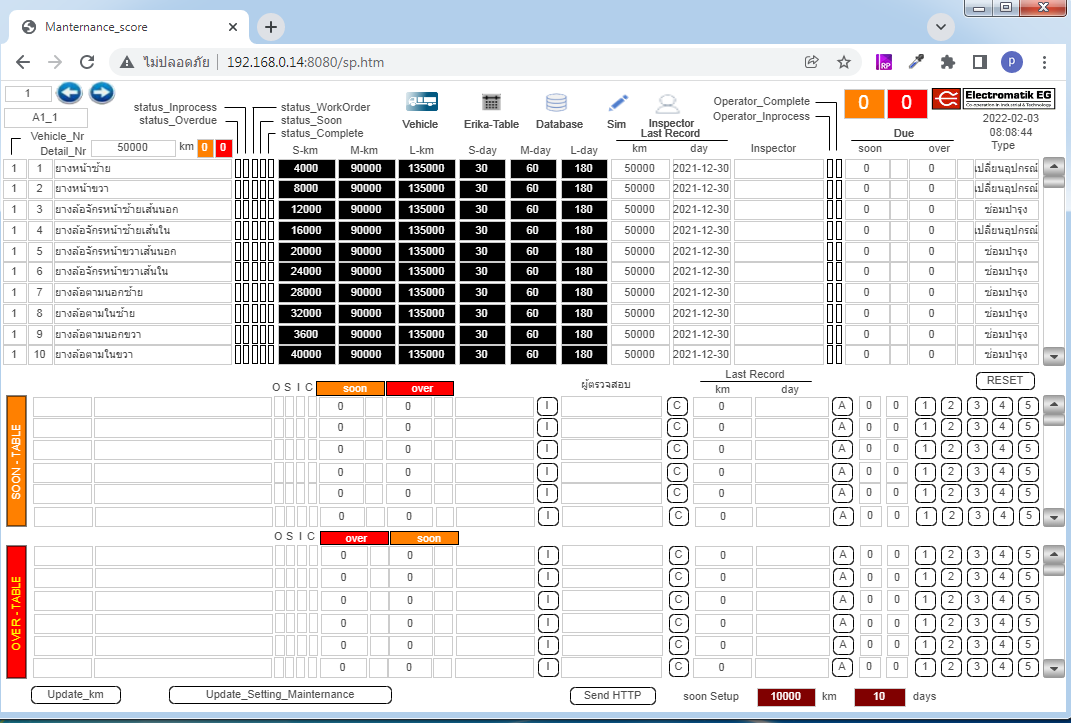This screenshot has height=723, width=1071.
Task: Open Chrome tab search dropdown
Action: point(941,27)
